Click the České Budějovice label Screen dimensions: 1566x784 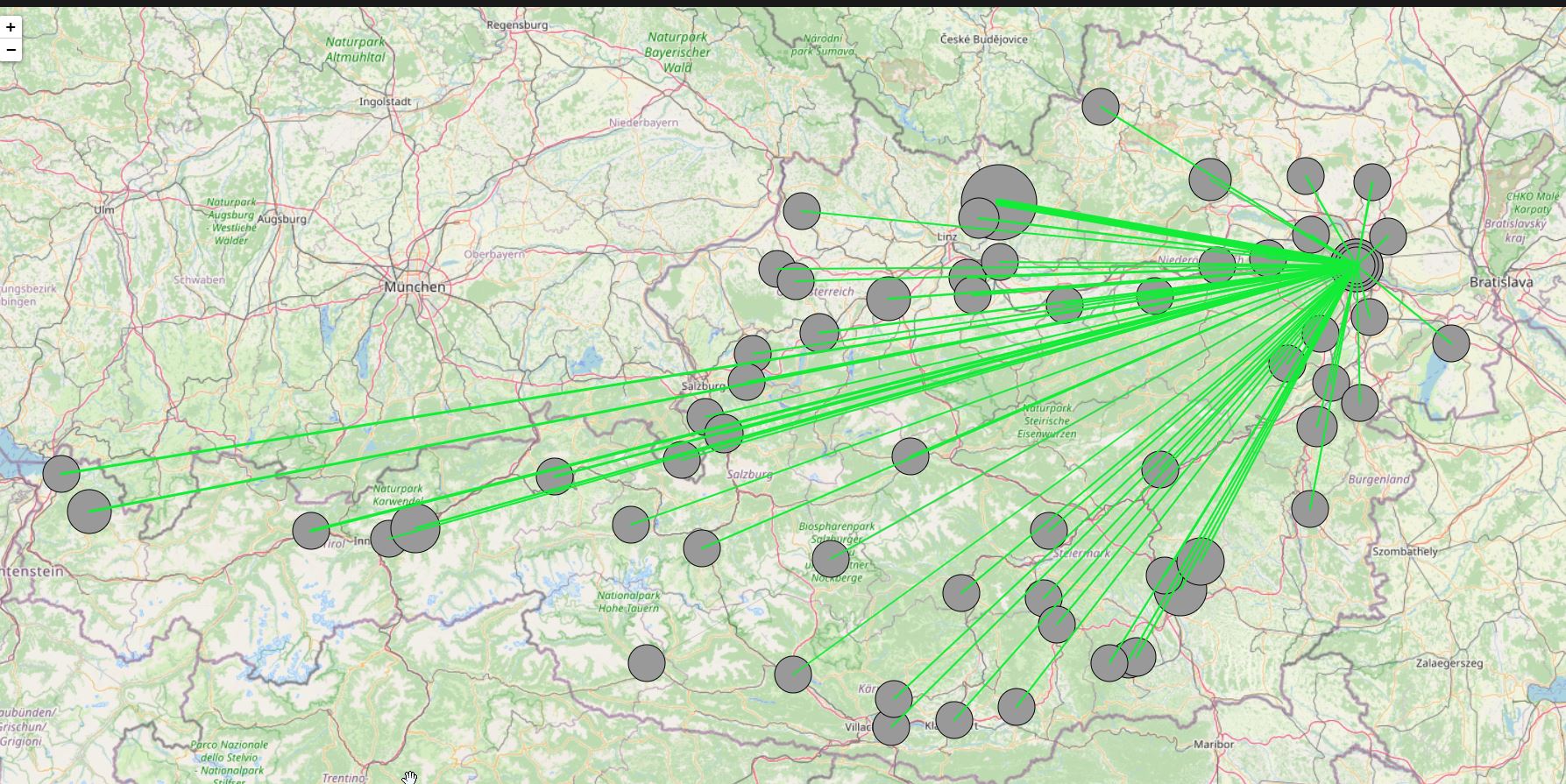[x=983, y=39]
